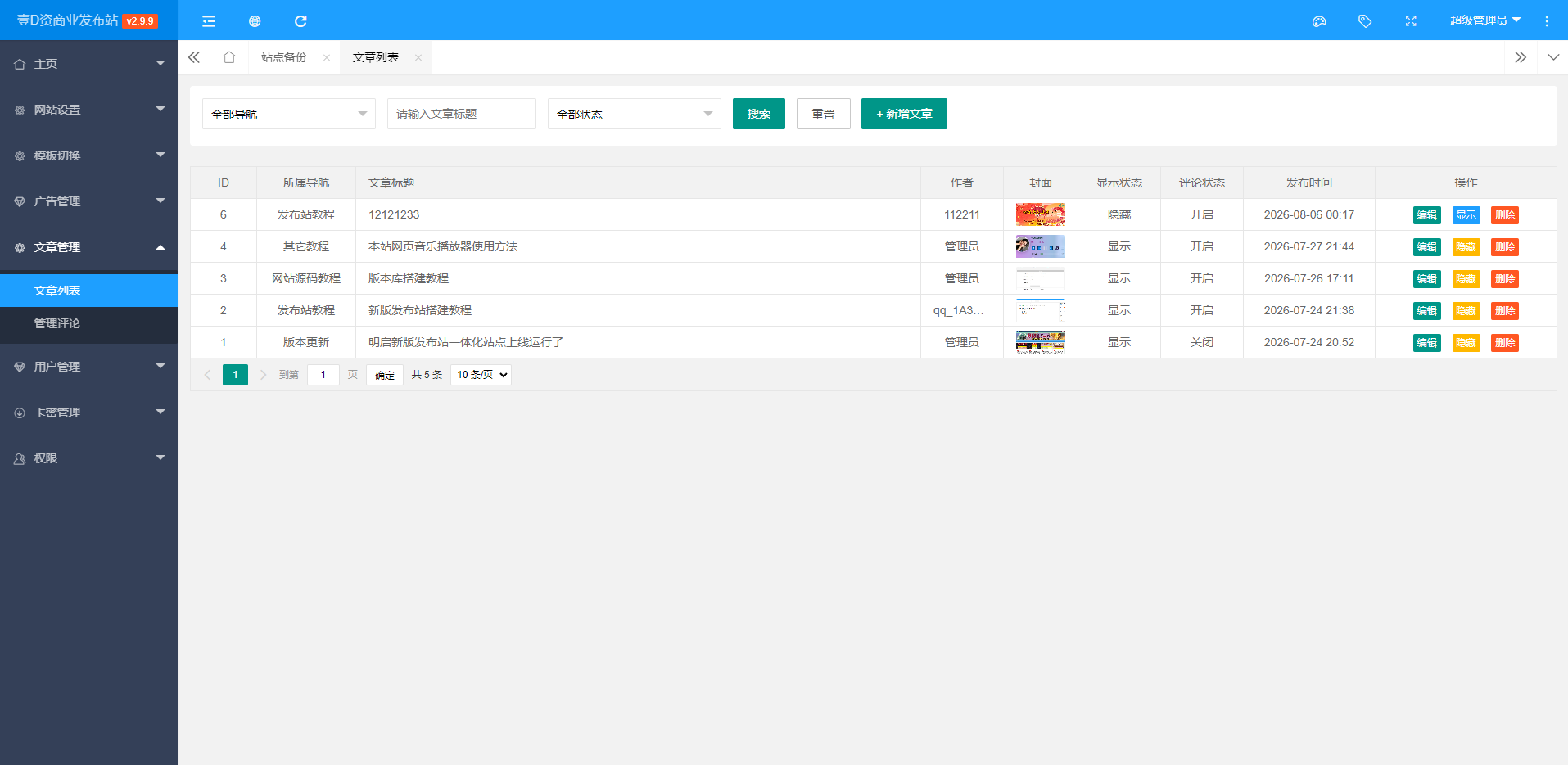Click the page number jump input
The image size is (1568, 766).
pos(323,375)
